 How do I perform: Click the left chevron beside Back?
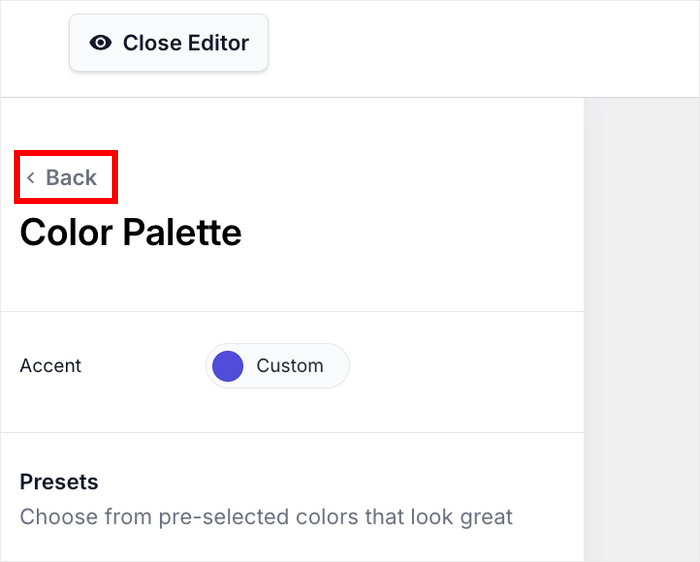click(31, 178)
